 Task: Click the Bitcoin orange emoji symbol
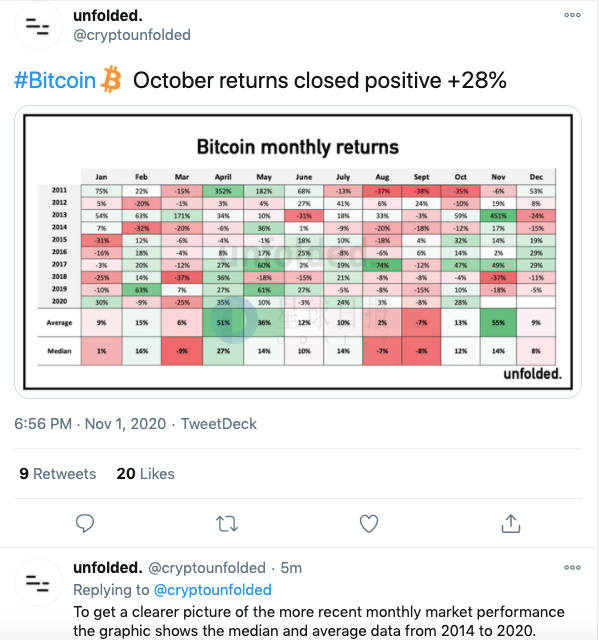(x=111, y=80)
